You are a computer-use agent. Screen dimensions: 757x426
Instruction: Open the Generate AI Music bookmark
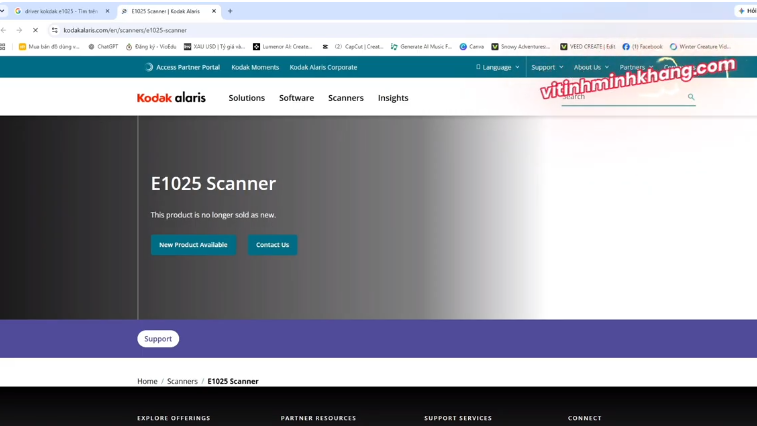point(421,47)
